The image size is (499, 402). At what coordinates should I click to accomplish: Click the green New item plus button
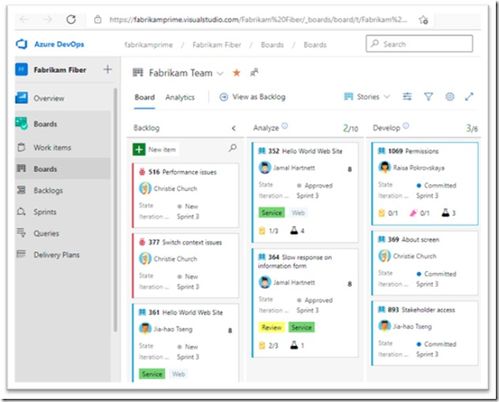coord(139,149)
